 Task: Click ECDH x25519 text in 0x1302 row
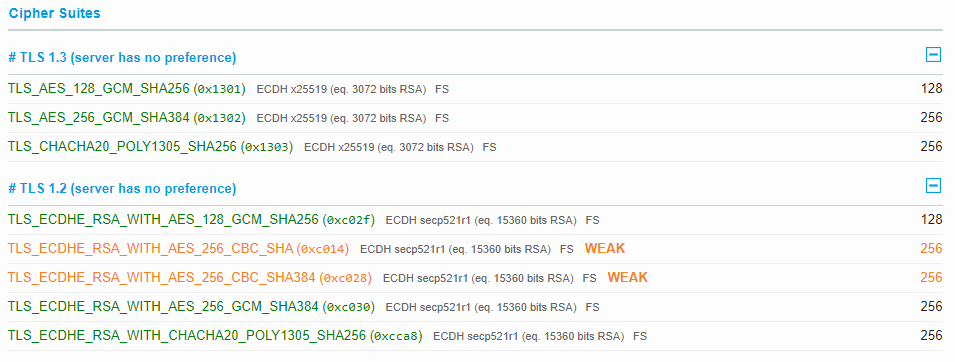pos(292,118)
